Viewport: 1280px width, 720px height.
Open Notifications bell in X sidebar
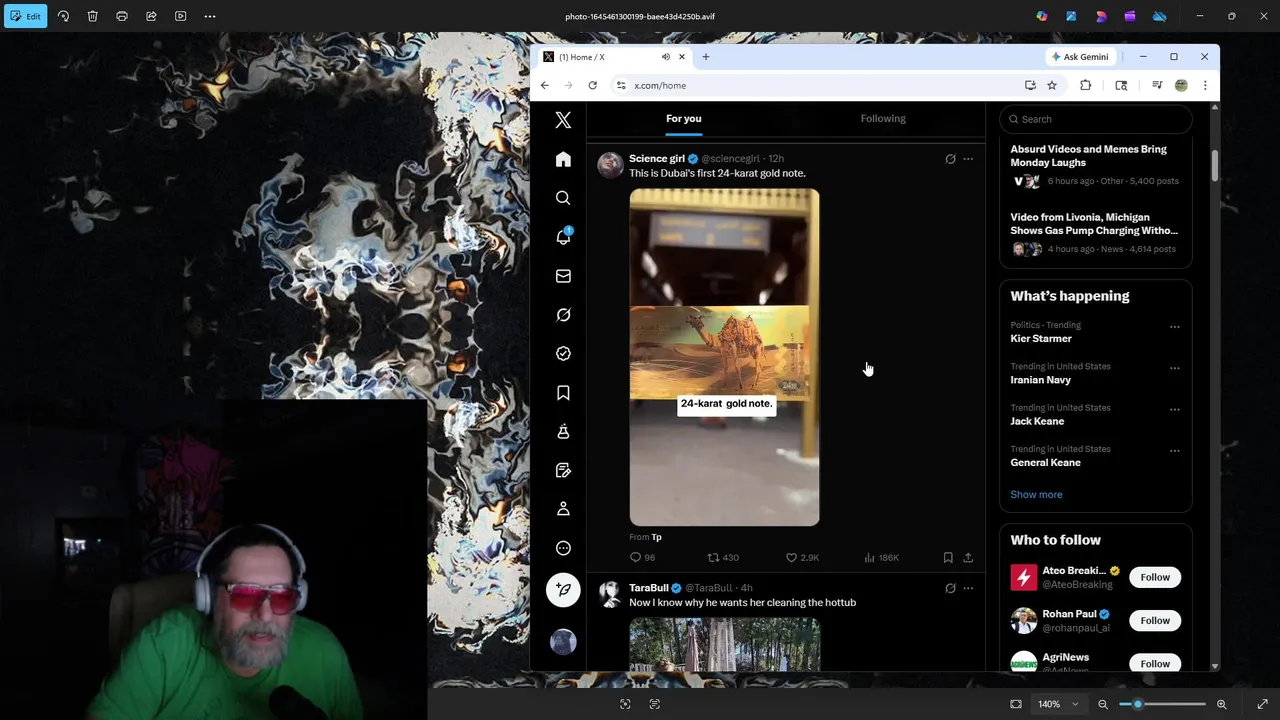[x=563, y=237]
